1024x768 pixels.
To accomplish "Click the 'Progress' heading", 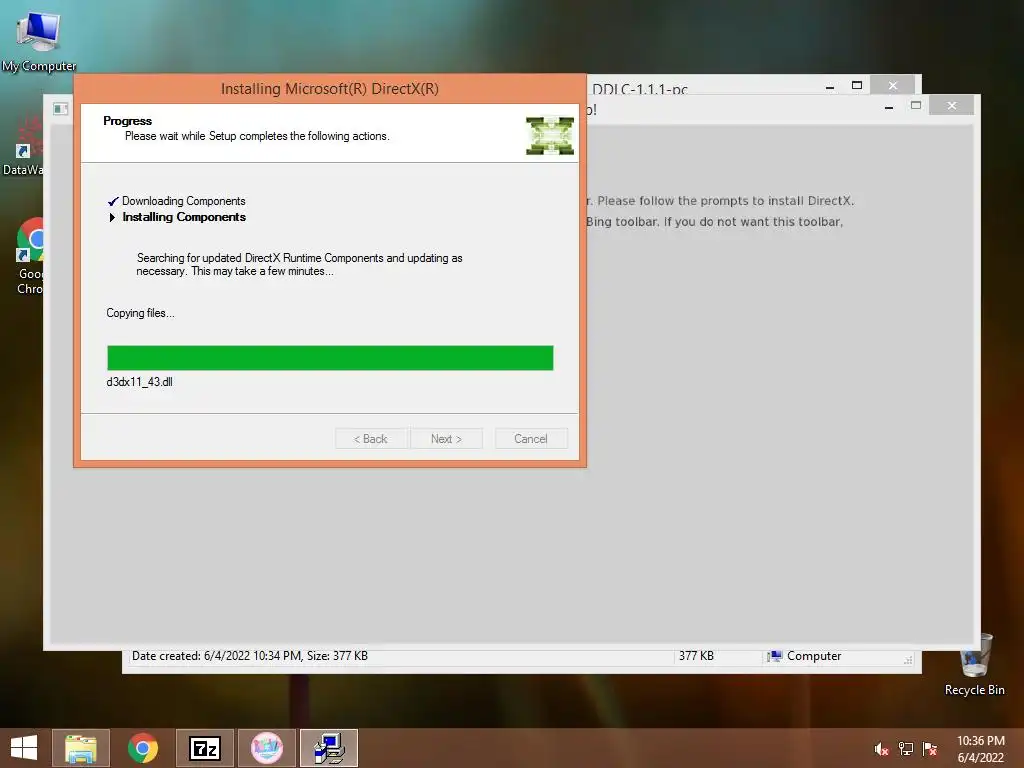I will (127, 121).
